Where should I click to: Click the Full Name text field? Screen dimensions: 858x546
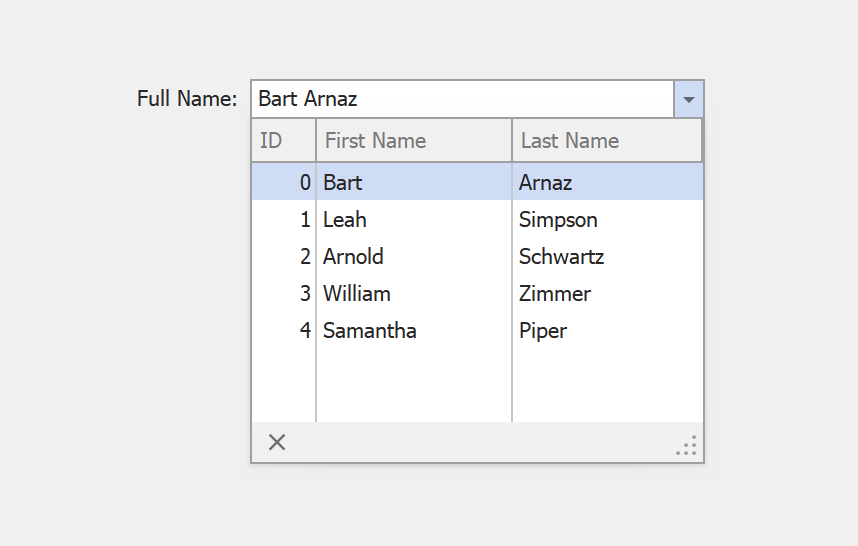pos(462,99)
